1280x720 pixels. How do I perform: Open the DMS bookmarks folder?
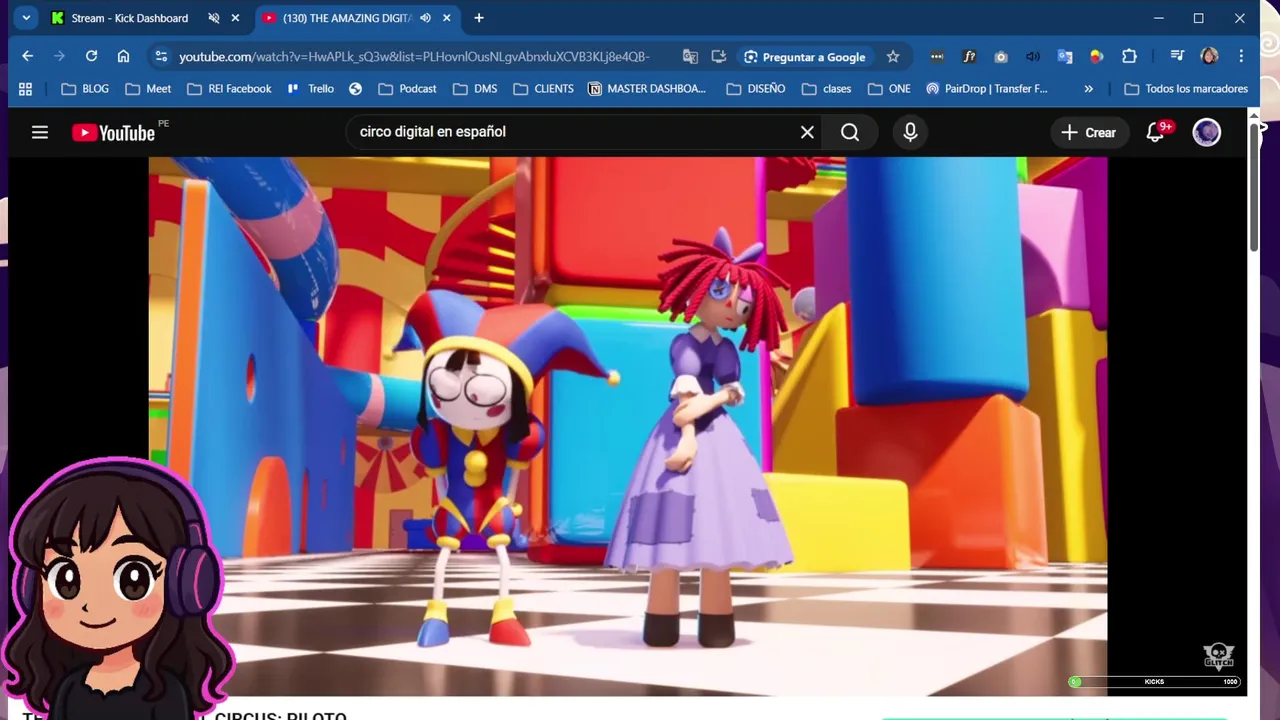pos(475,89)
